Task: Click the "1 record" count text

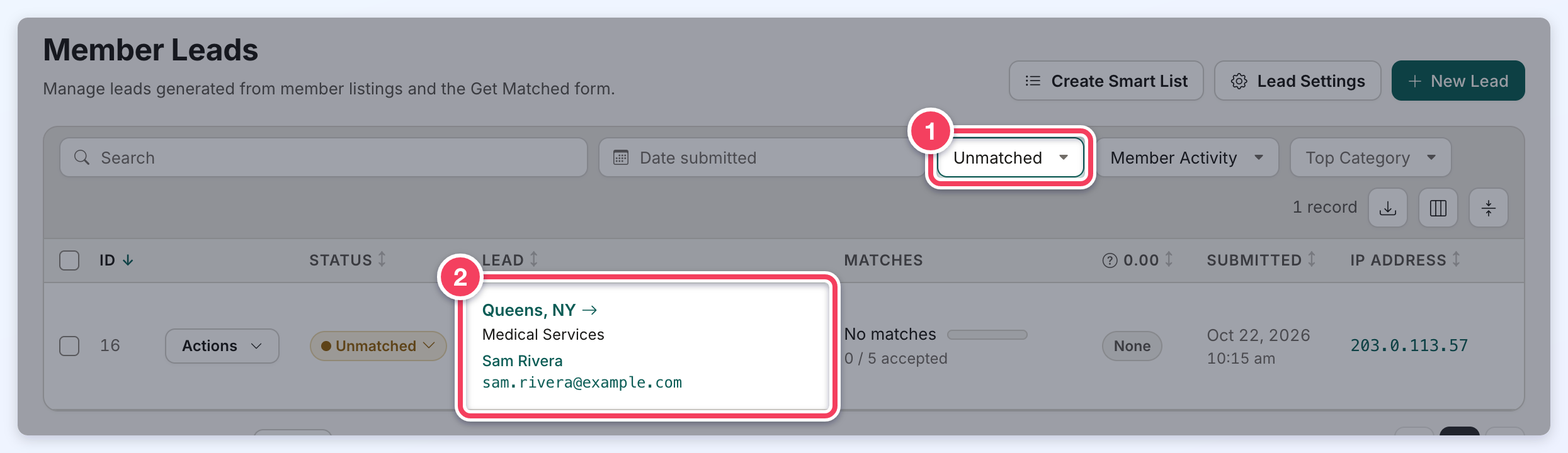Action: tap(1325, 208)
